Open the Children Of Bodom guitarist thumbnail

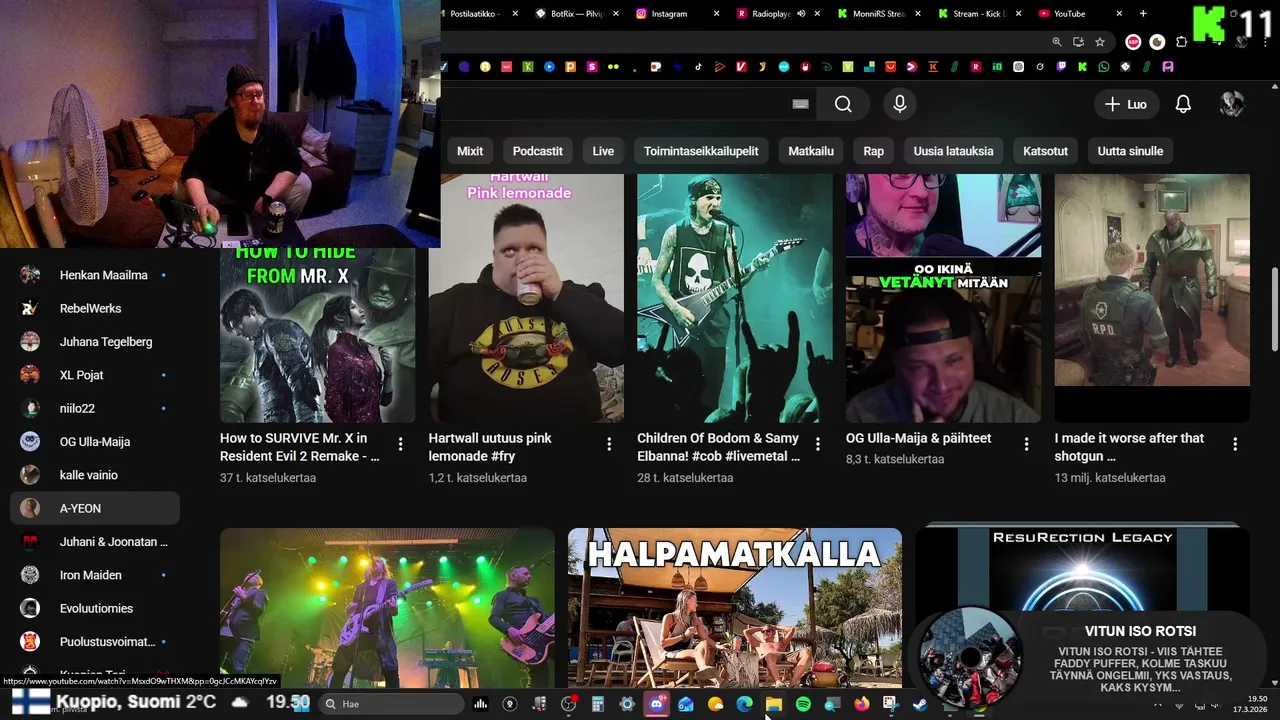point(735,298)
